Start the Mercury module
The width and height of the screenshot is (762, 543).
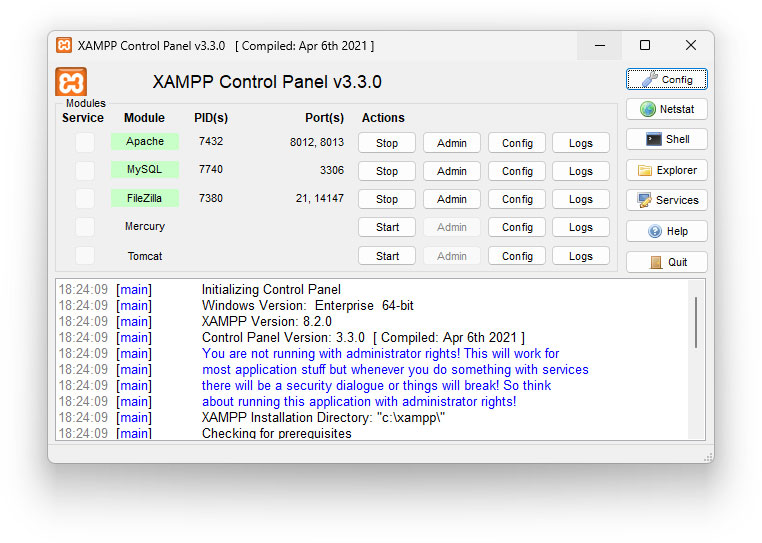[387, 227]
